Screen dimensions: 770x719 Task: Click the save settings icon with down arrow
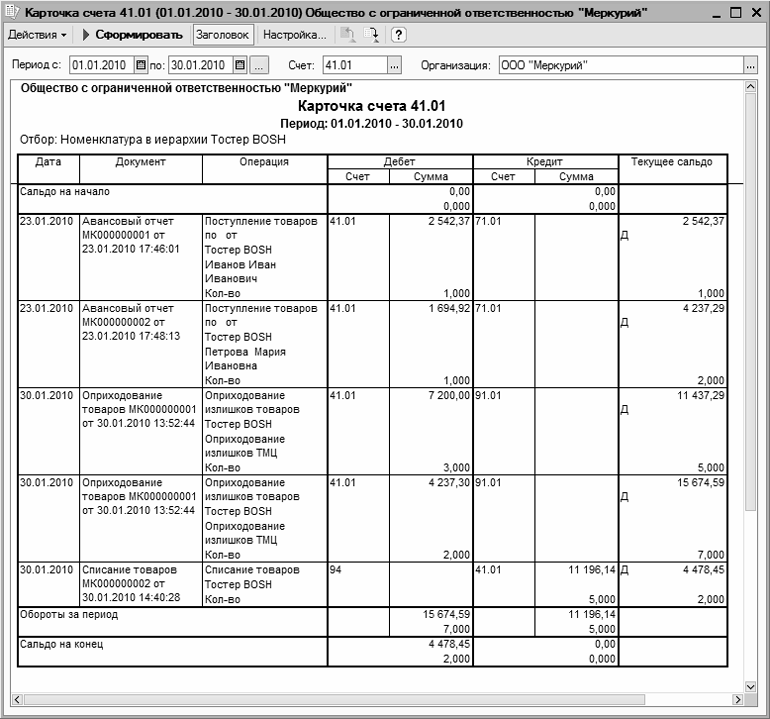coord(371,35)
